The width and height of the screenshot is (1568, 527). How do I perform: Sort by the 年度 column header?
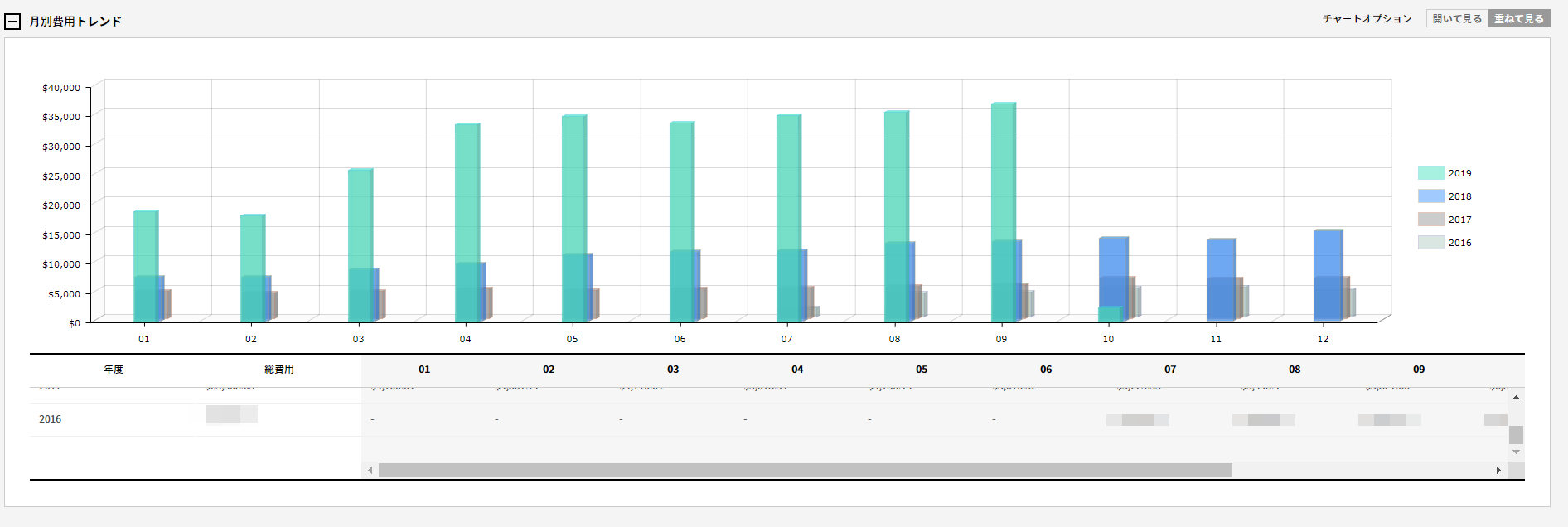point(114,370)
